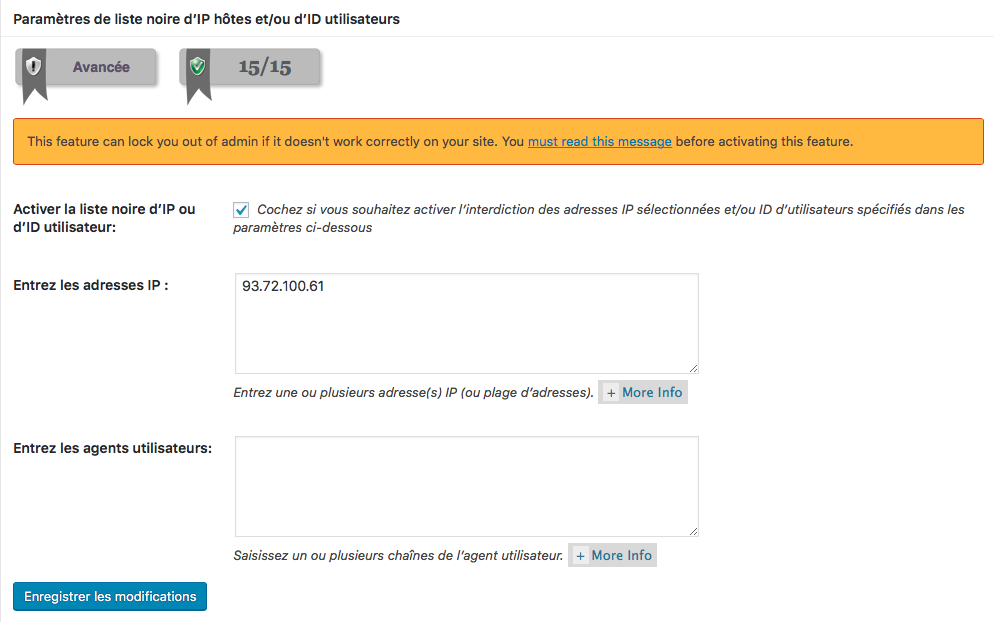Image resolution: width=994 pixels, height=622 pixels.
Task: Click the panel title "Paramètres de liste noire"
Action: [x=206, y=19]
